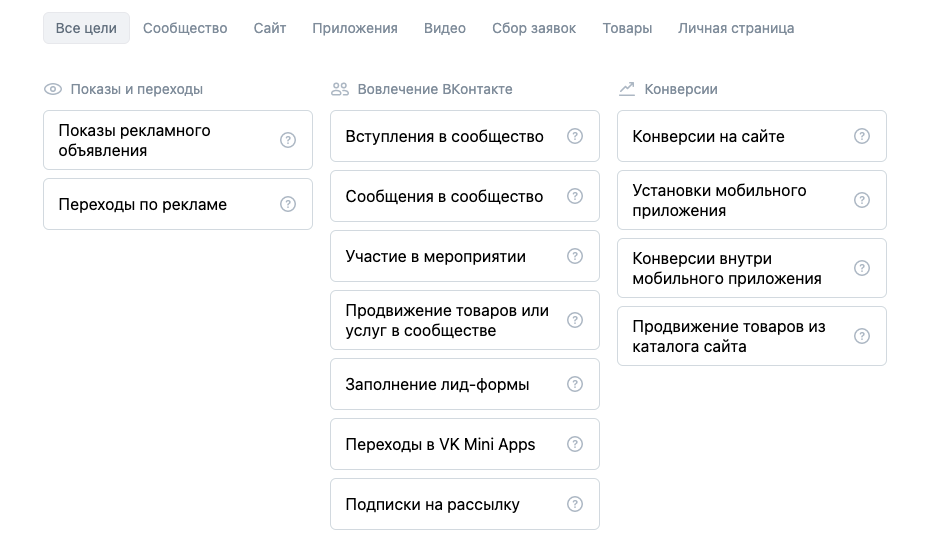Choose Продвижение товаров или услуг в сообществе goal
The width and height of the screenshot is (930, 547).
coord(447,320)
